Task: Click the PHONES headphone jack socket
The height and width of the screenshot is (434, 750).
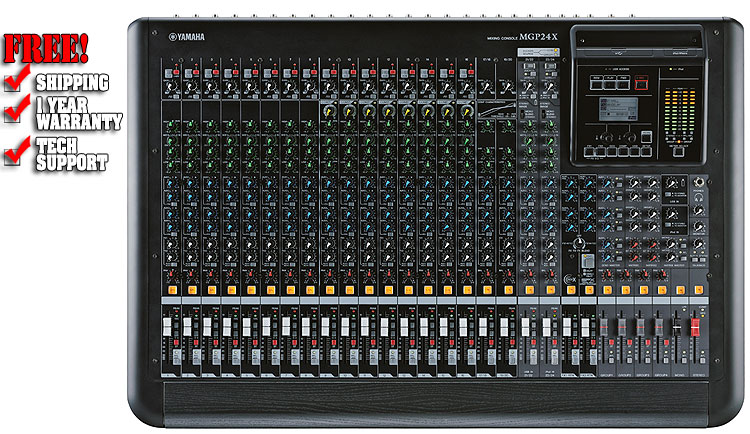Action: pyautogui.click(x=699, y=182)
